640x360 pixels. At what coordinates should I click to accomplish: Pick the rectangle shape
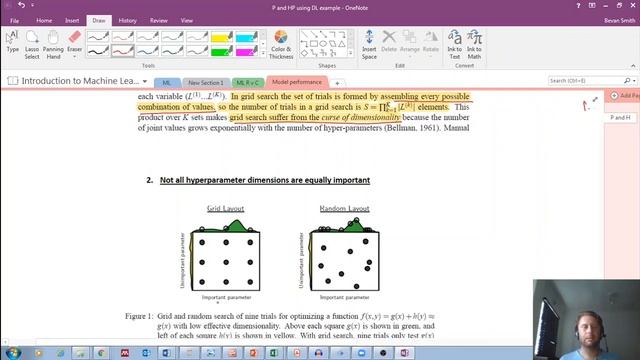pyautogui.click(x=314, y=44)
